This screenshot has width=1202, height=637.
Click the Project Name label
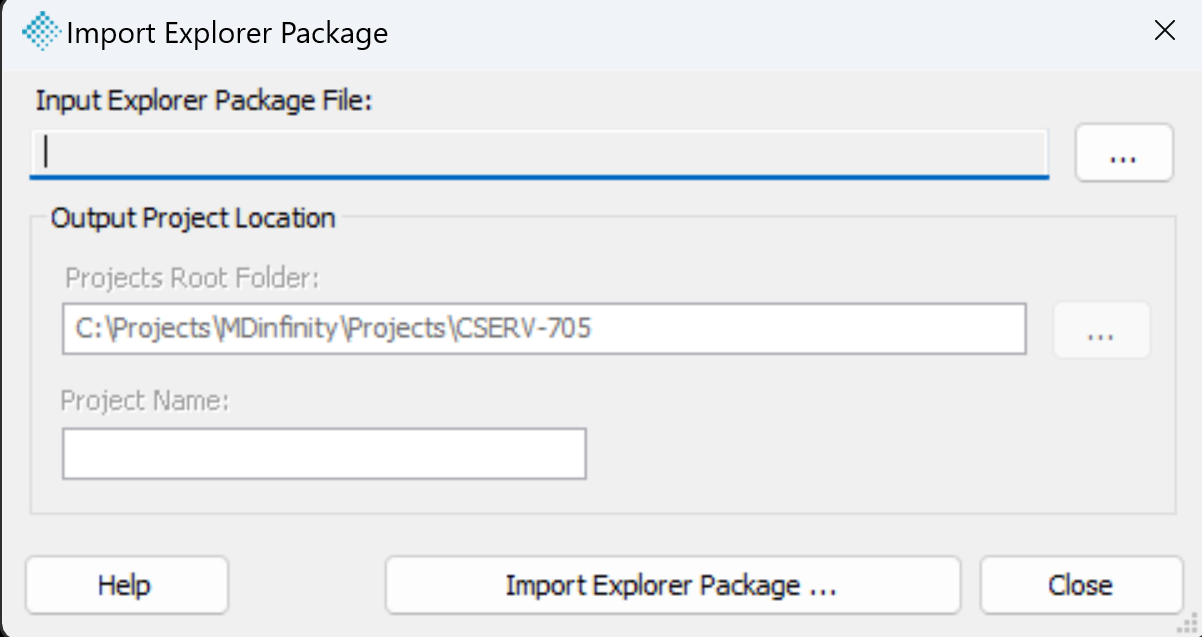click(145, 401)
